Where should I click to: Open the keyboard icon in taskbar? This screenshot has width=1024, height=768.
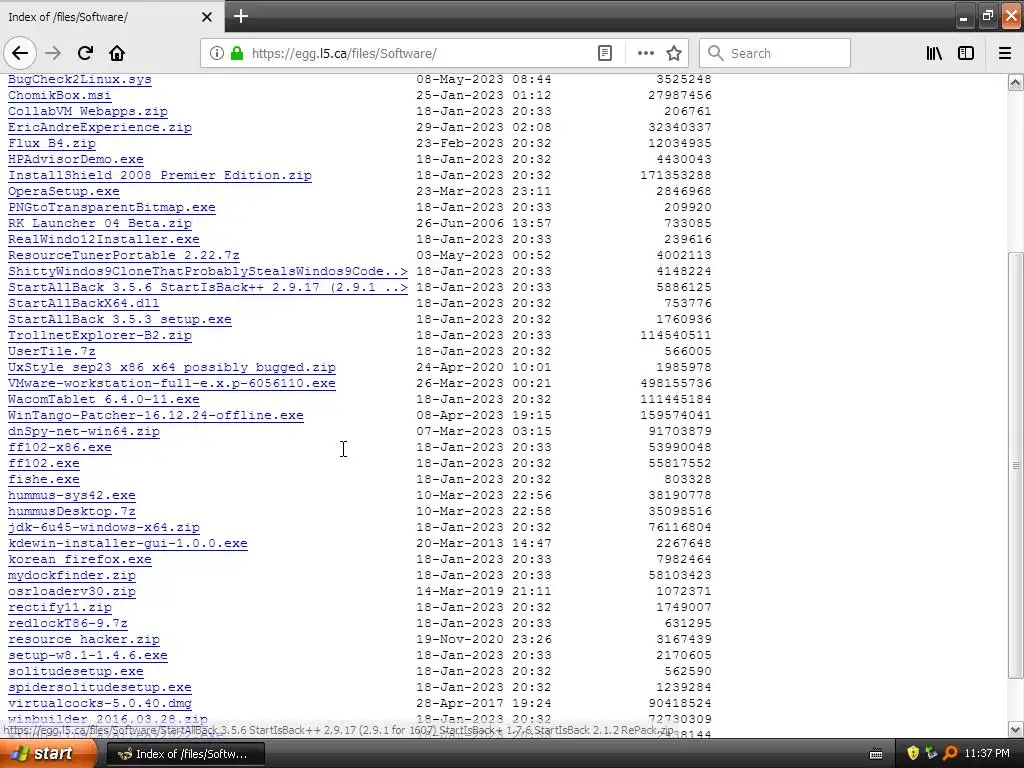tap(876, 754)
